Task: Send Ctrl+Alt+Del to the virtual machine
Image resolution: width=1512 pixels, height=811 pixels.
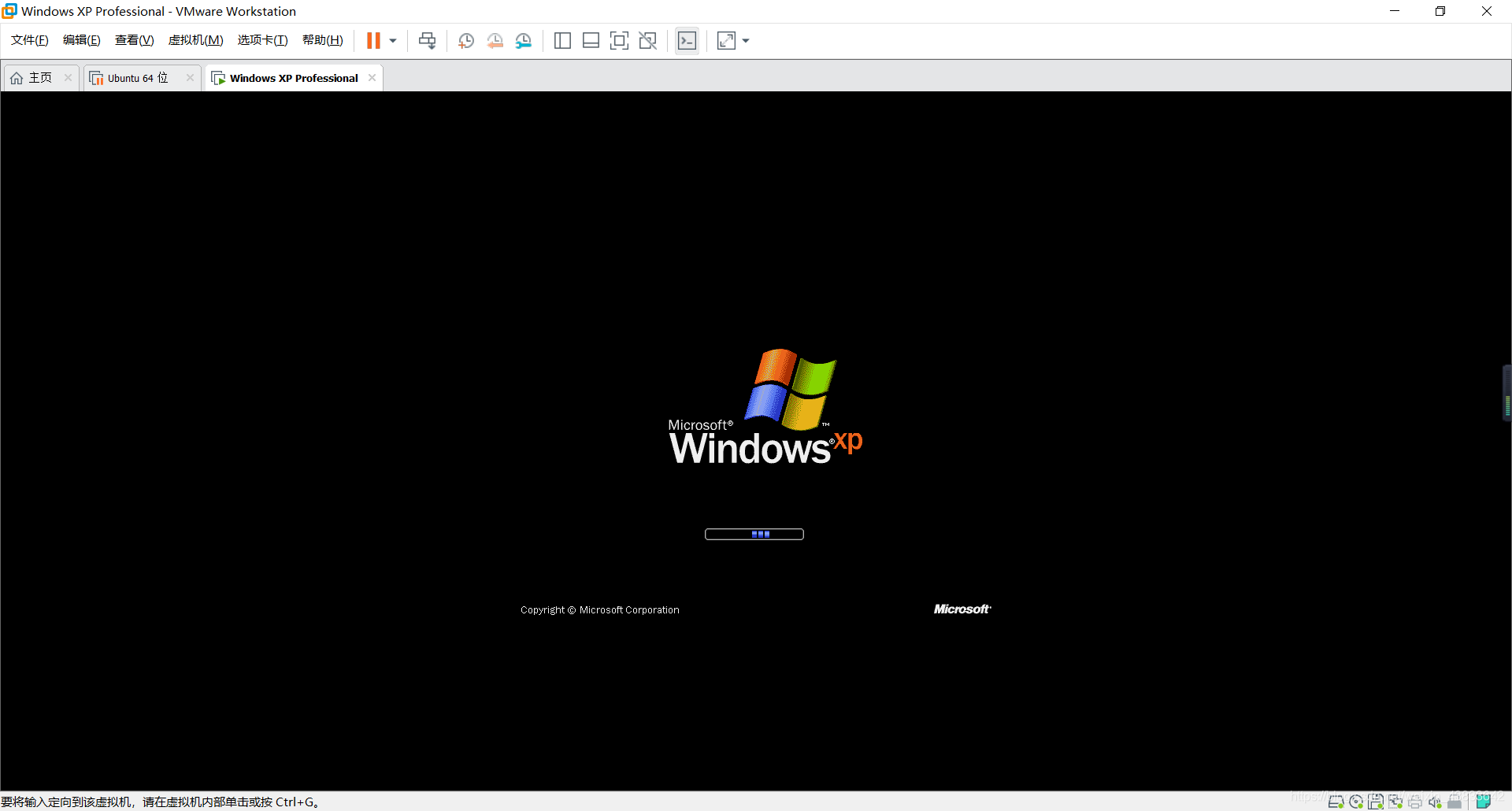Action: click(x=427, y=41)
